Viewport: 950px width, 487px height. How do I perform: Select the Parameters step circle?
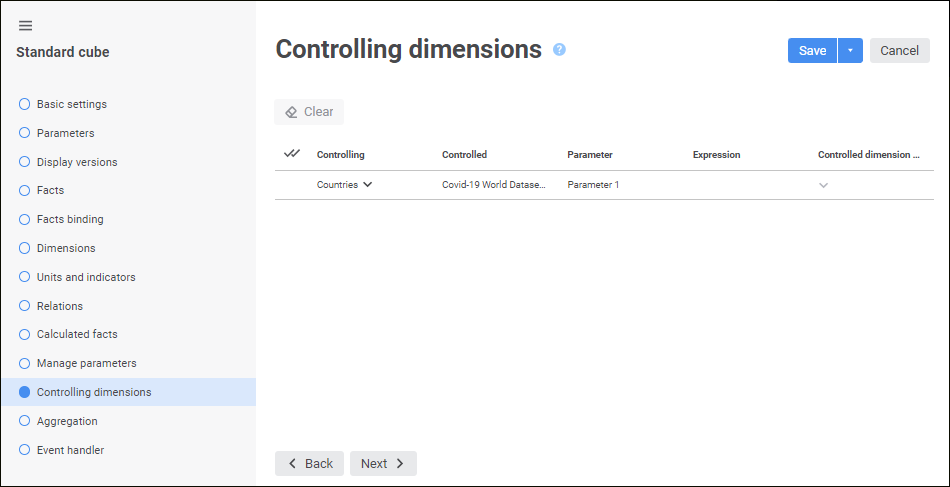coord(24,133)
